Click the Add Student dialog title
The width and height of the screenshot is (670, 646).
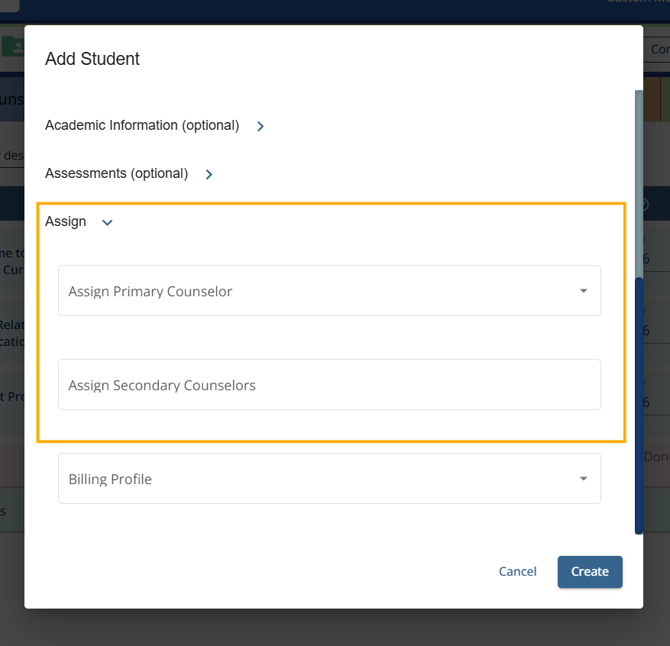click(92, 59)
